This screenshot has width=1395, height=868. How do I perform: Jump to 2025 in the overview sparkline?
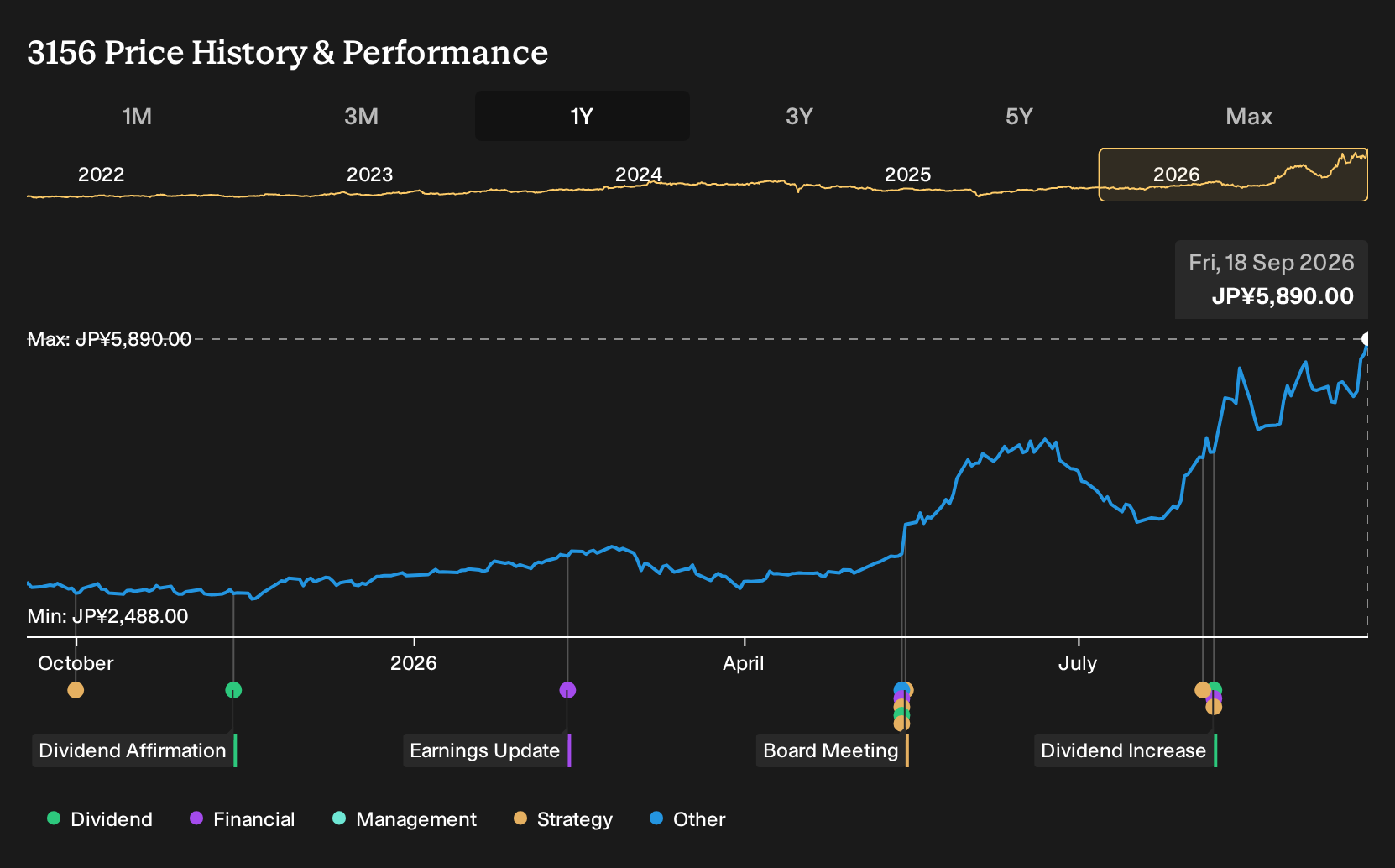[x=907, y=175]
